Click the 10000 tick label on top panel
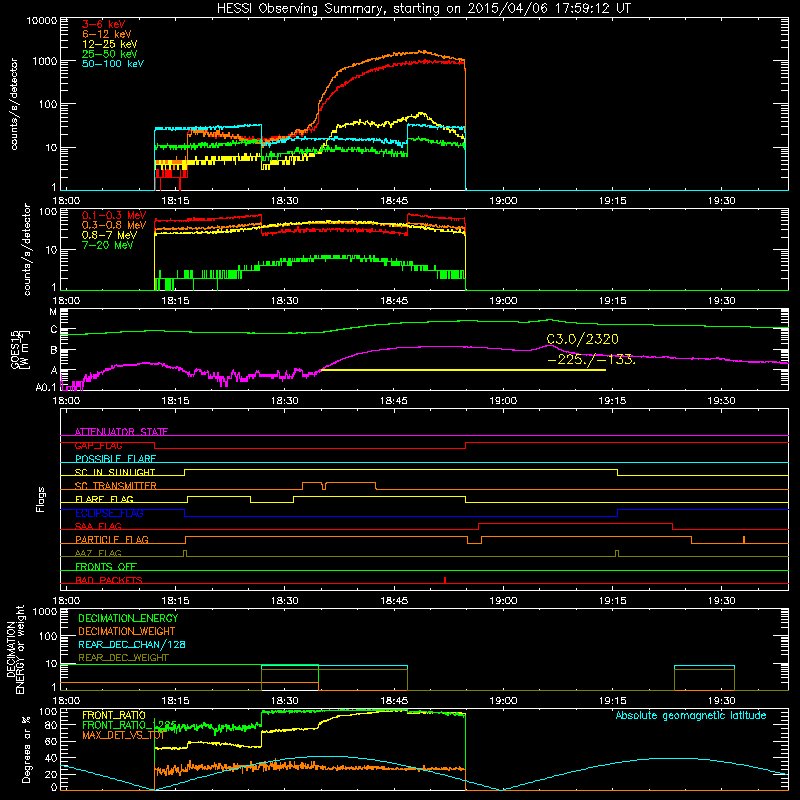The image size is (800, 800). click(42, 20)
